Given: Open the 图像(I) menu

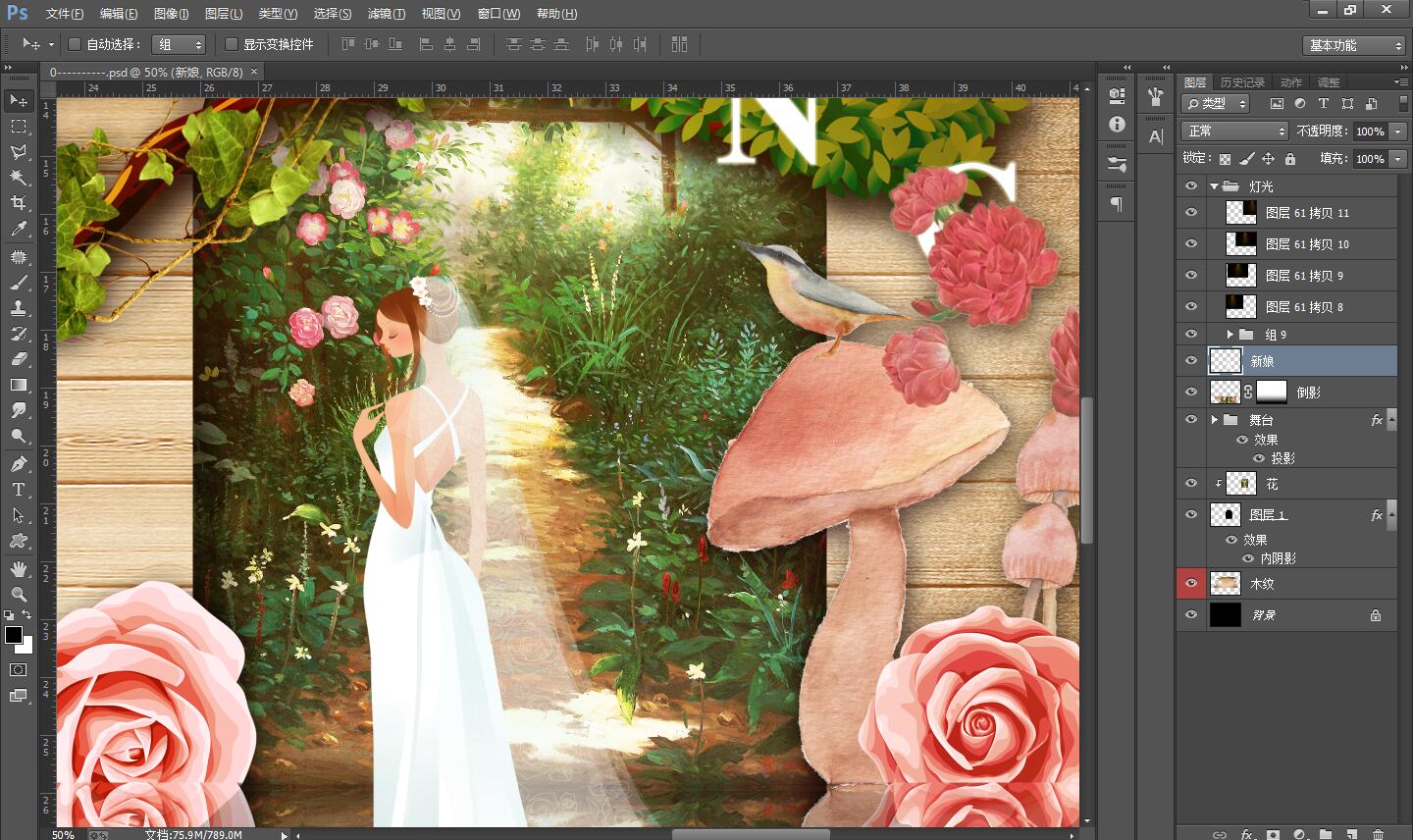Looking at the screenshot, I should point(171,13).
